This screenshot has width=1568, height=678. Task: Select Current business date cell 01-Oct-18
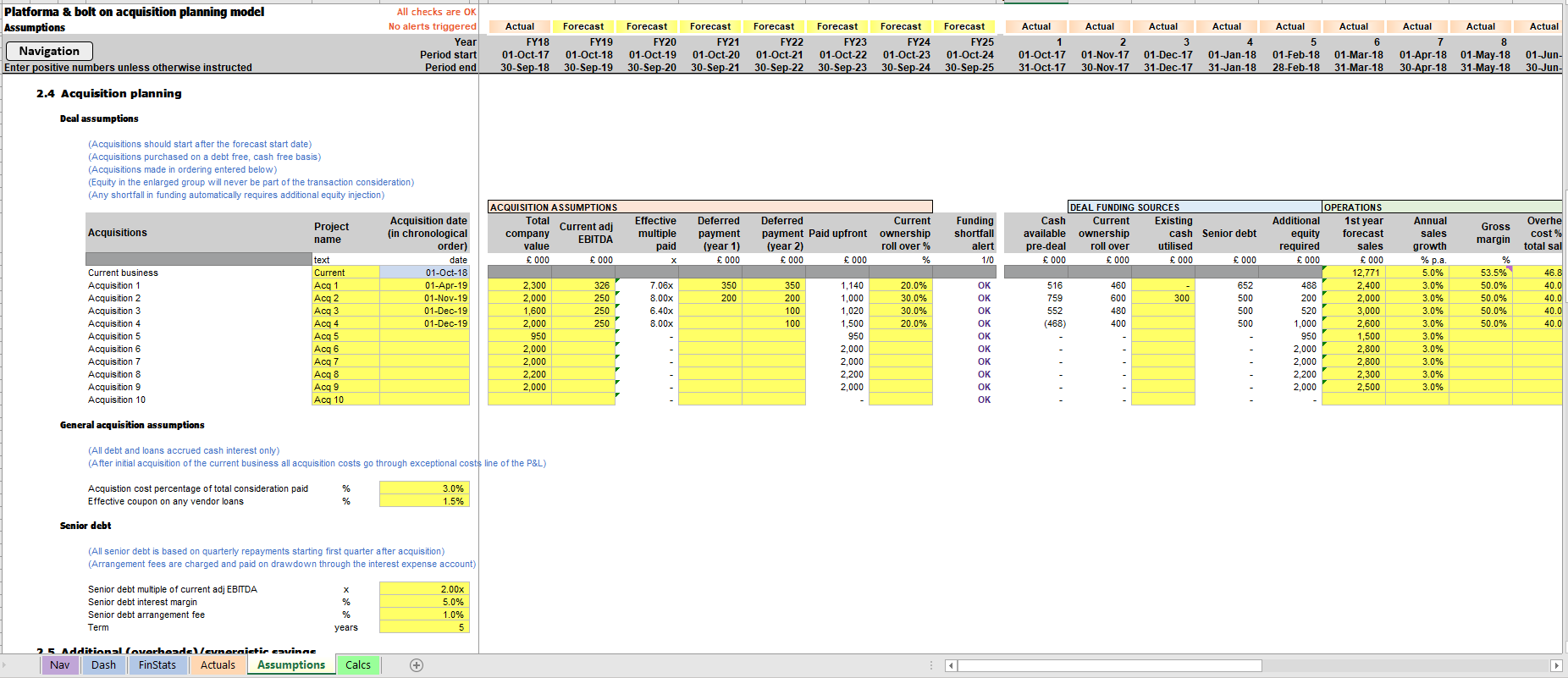click(x=424, y=273)
